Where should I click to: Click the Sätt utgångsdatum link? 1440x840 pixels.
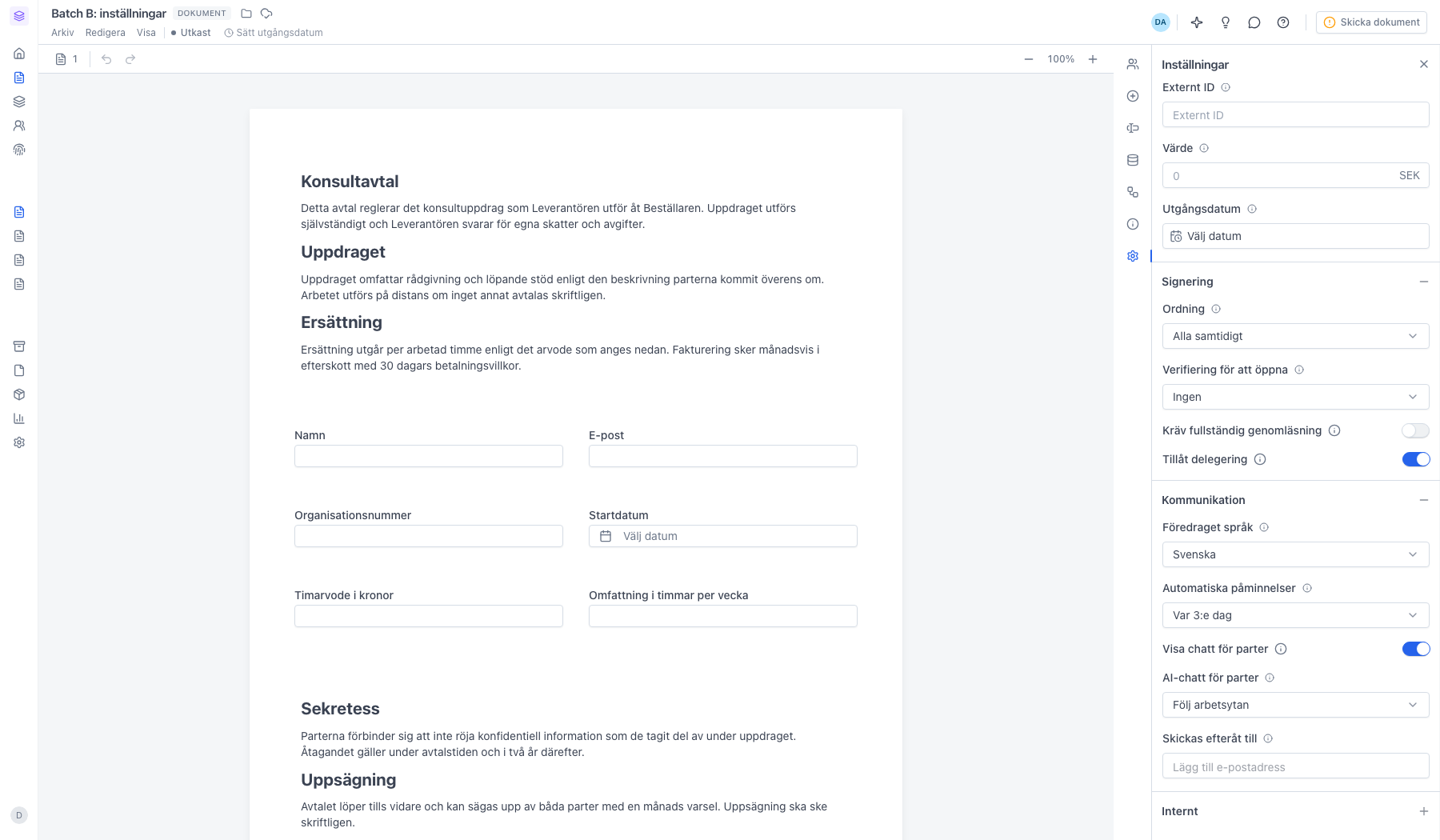click(274, 33)
